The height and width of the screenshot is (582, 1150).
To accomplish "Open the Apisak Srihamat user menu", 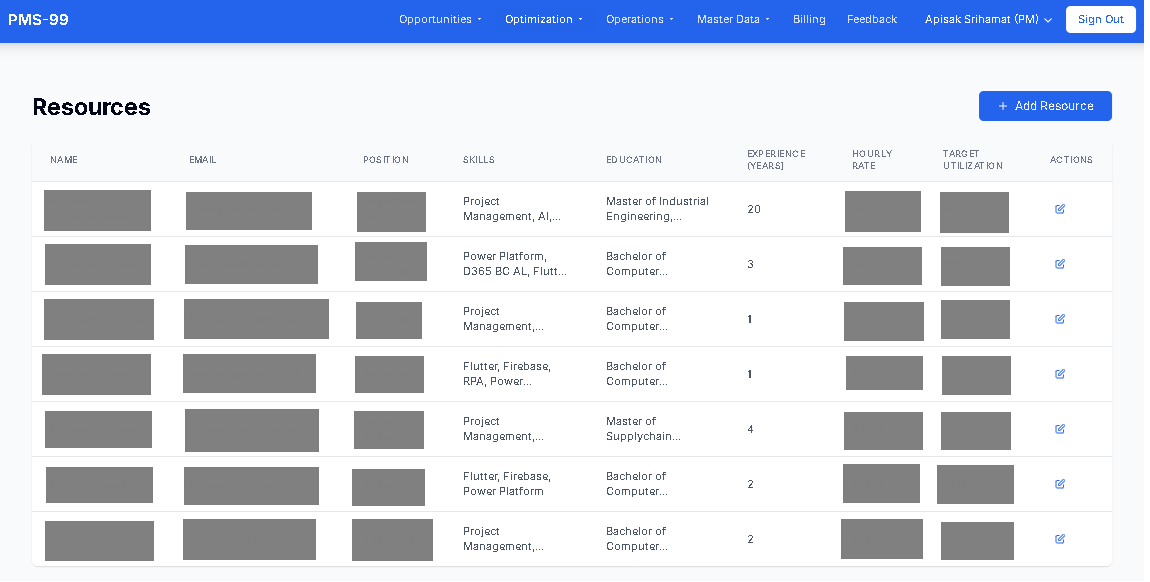I will tap(988, 19).
